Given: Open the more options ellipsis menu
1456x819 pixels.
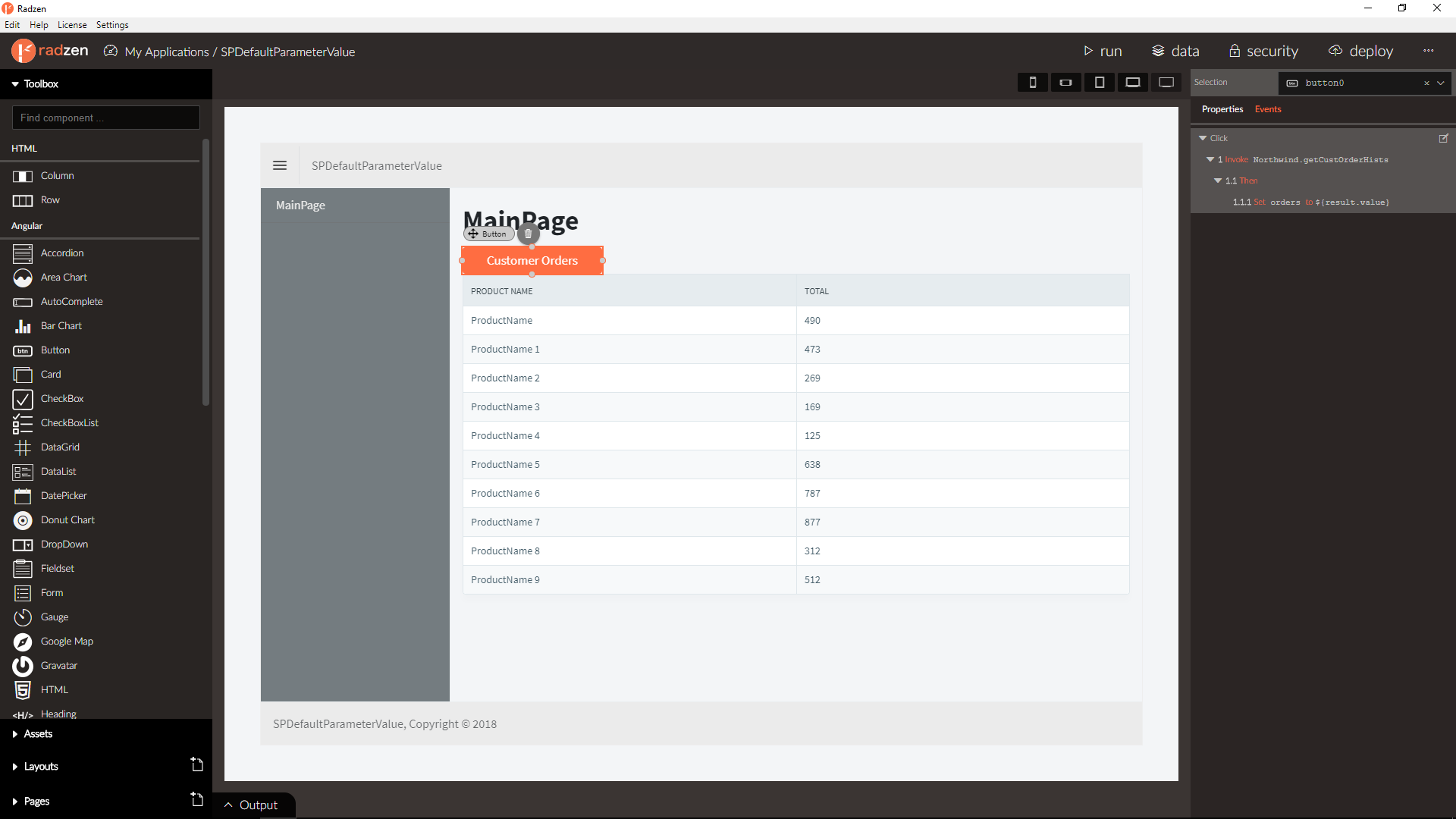Looking at the screenshot, I should coord(1429,51).
